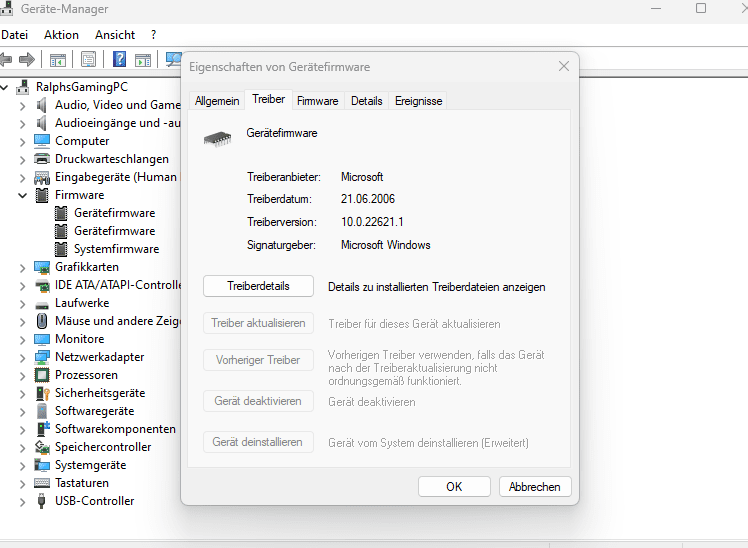The height and width of the screenshot is (548, 748).
Task: Switch to the Ereignisse tab
Action: pos(418,101)
